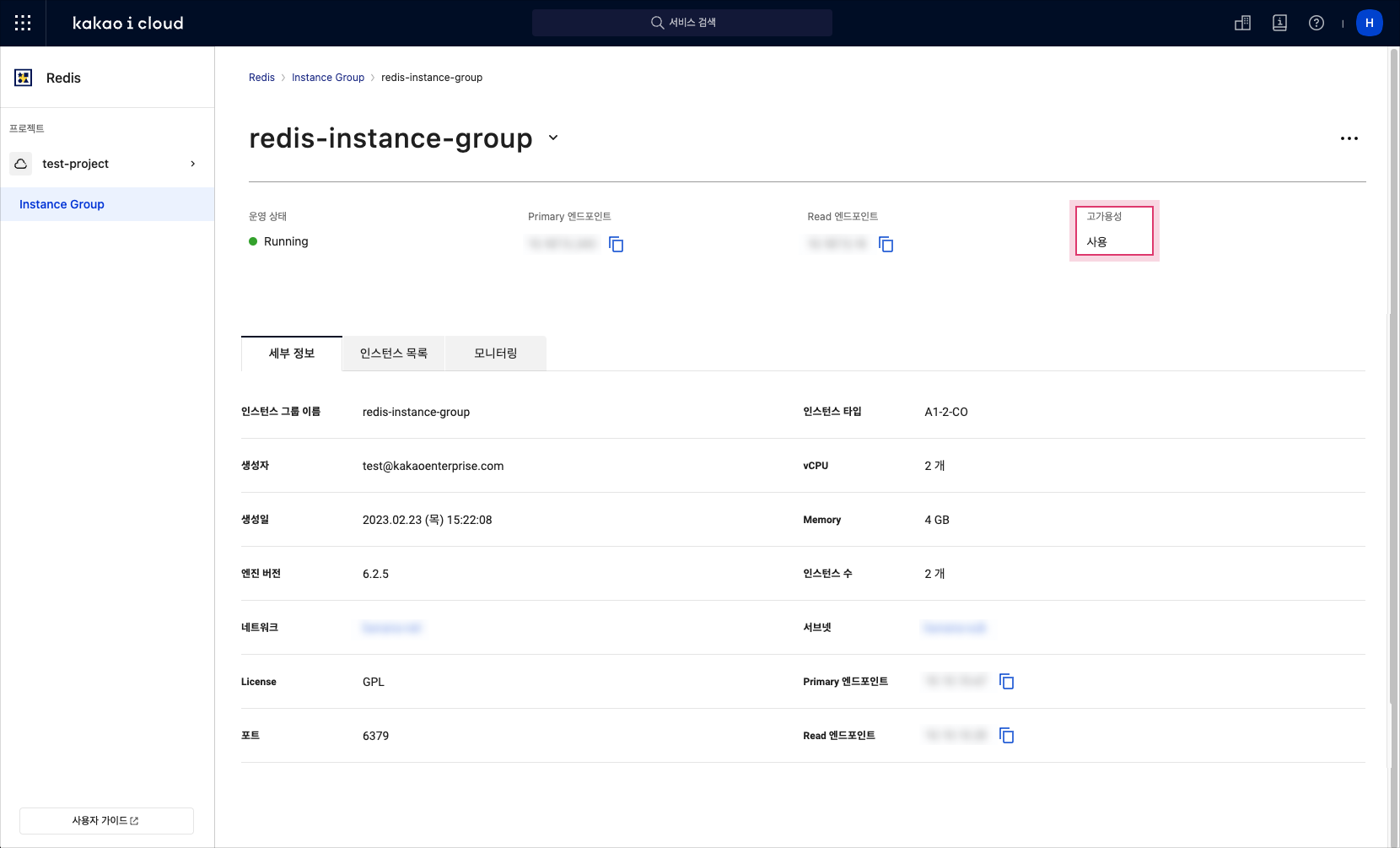This screenshot has width=1400, height=848.
Task: Click the cloud icon beside test-project
Action: pos(21,164)
